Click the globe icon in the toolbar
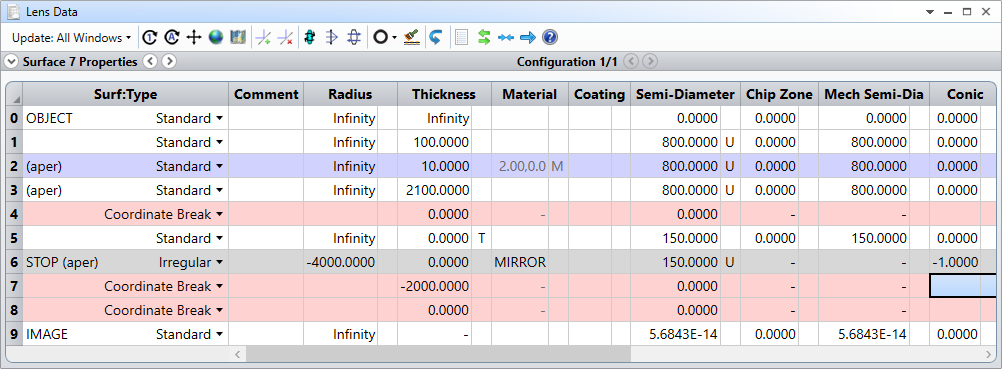1002x369 pixels. pyautogui.click(x=216, y=38)
